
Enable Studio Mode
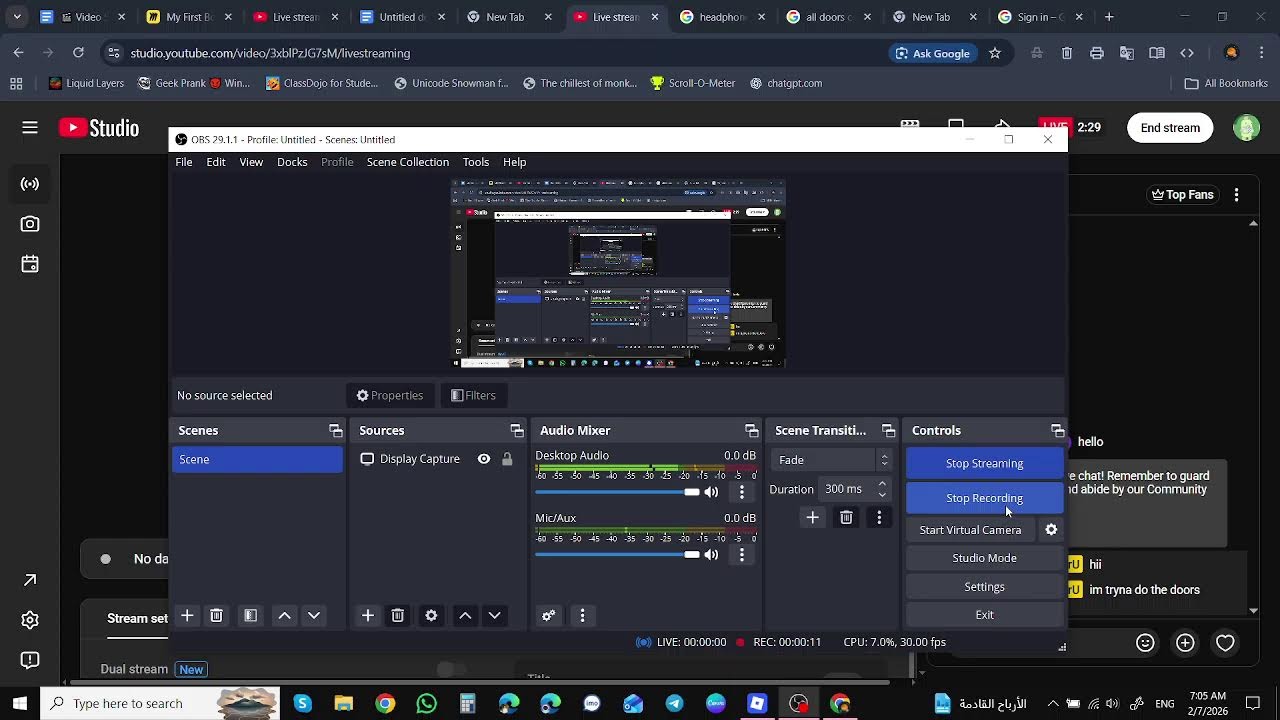coord(984,558)
